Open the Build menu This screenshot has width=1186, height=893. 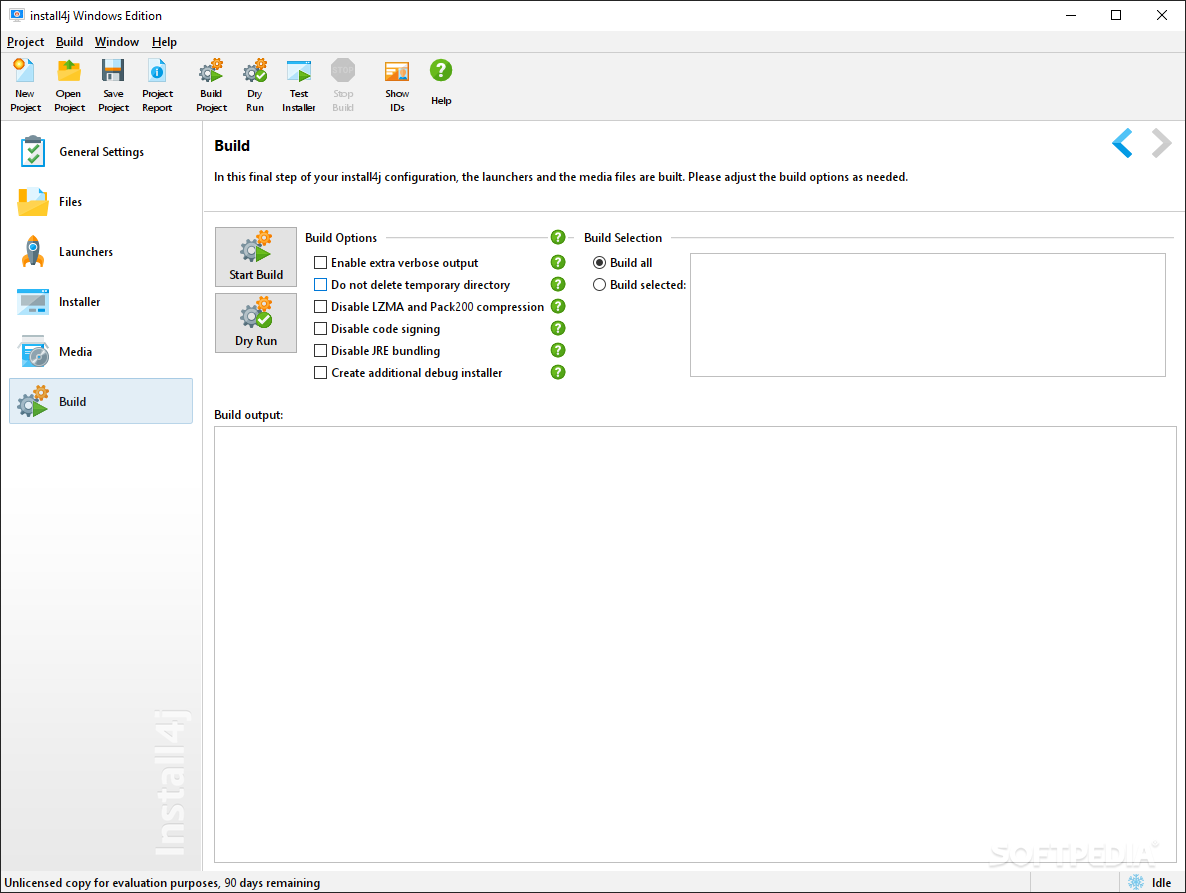point(70,42)
